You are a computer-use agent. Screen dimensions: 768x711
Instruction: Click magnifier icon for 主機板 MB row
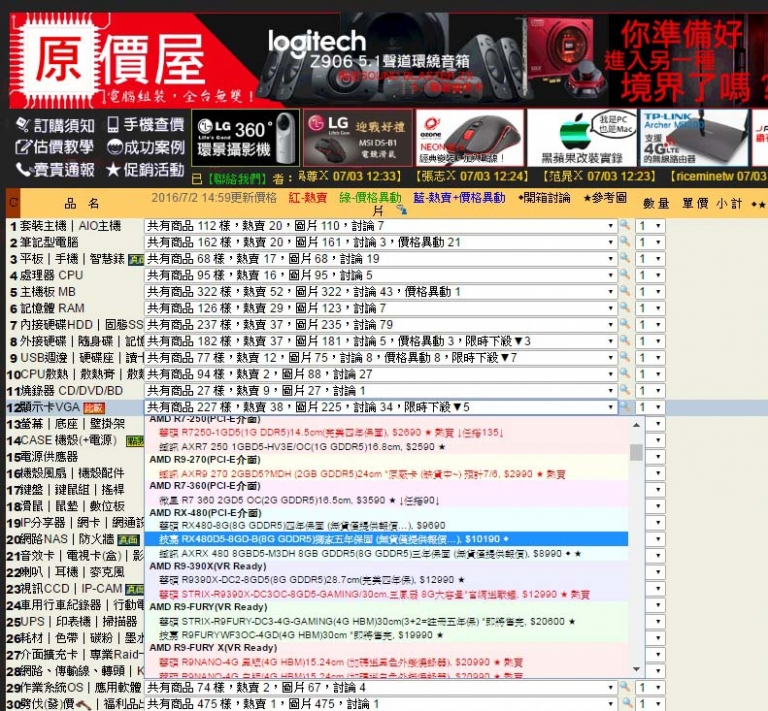pyautogui.click(x=625, y=291)
